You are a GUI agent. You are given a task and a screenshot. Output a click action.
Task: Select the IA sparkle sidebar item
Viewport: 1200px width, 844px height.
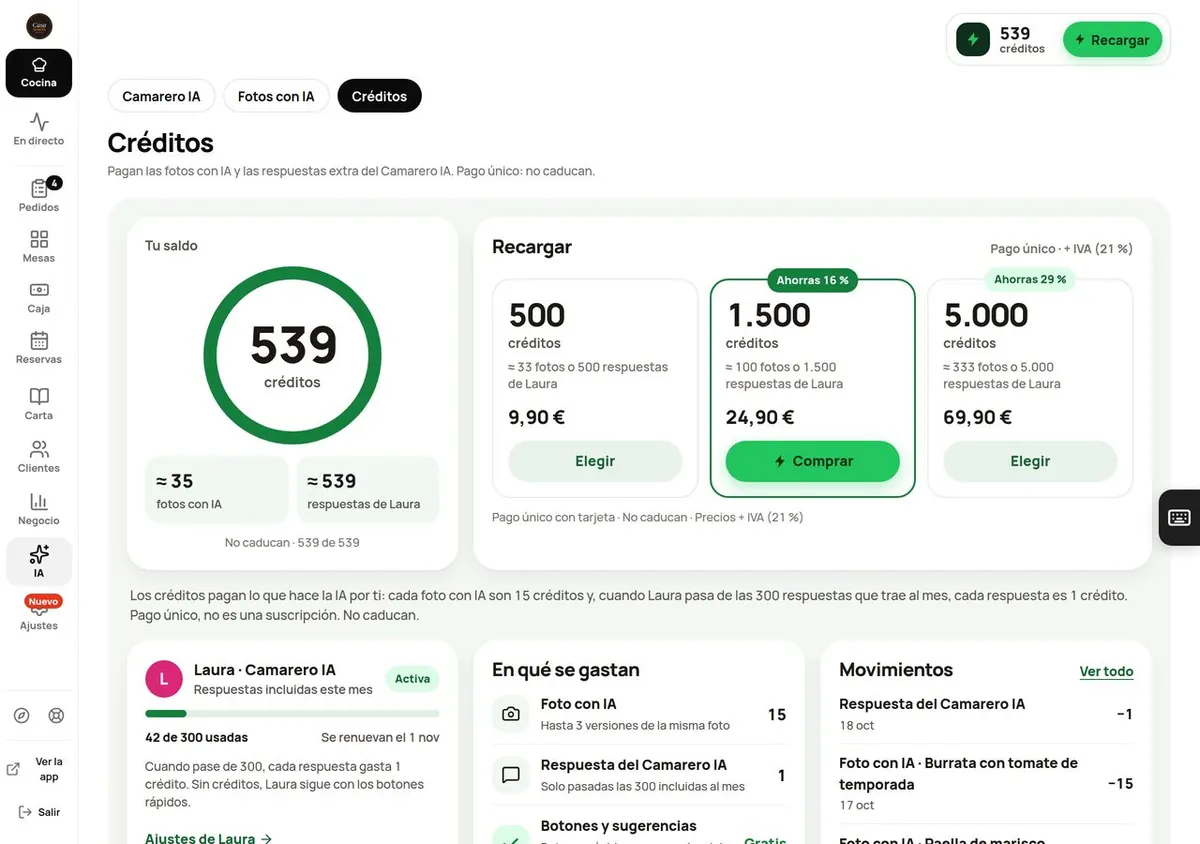pyautogui.click(x=39, y=561)
